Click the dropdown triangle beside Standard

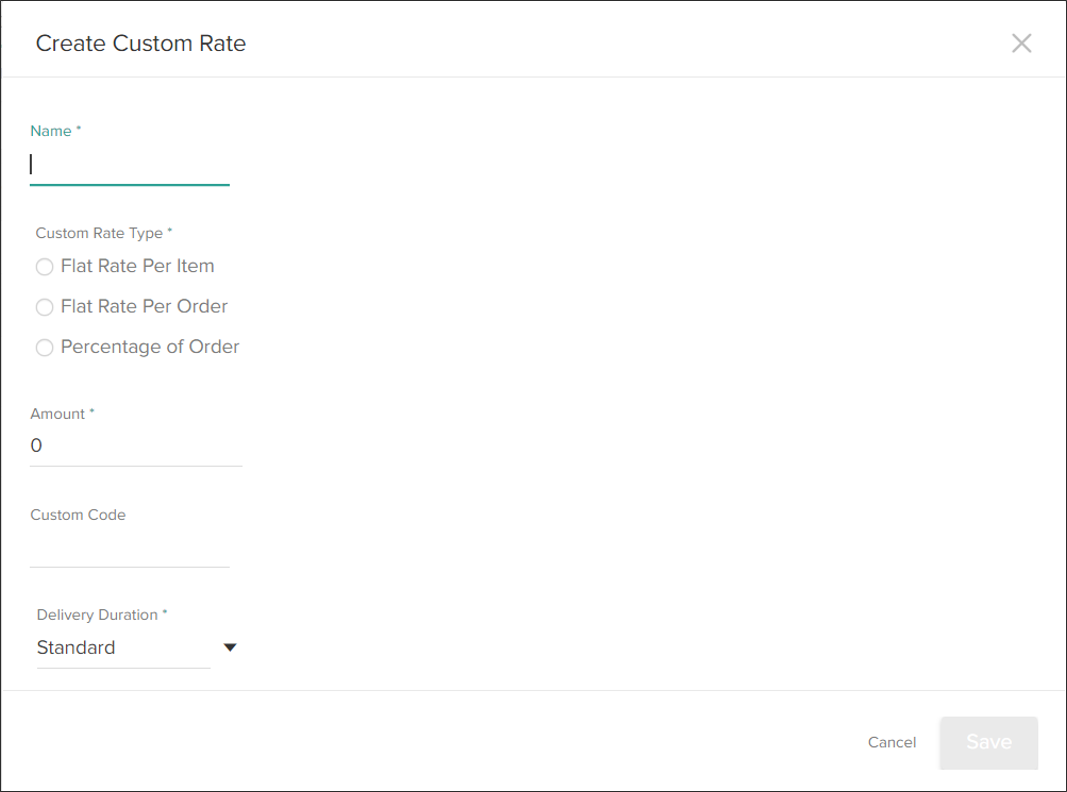[x=230, y=647]
